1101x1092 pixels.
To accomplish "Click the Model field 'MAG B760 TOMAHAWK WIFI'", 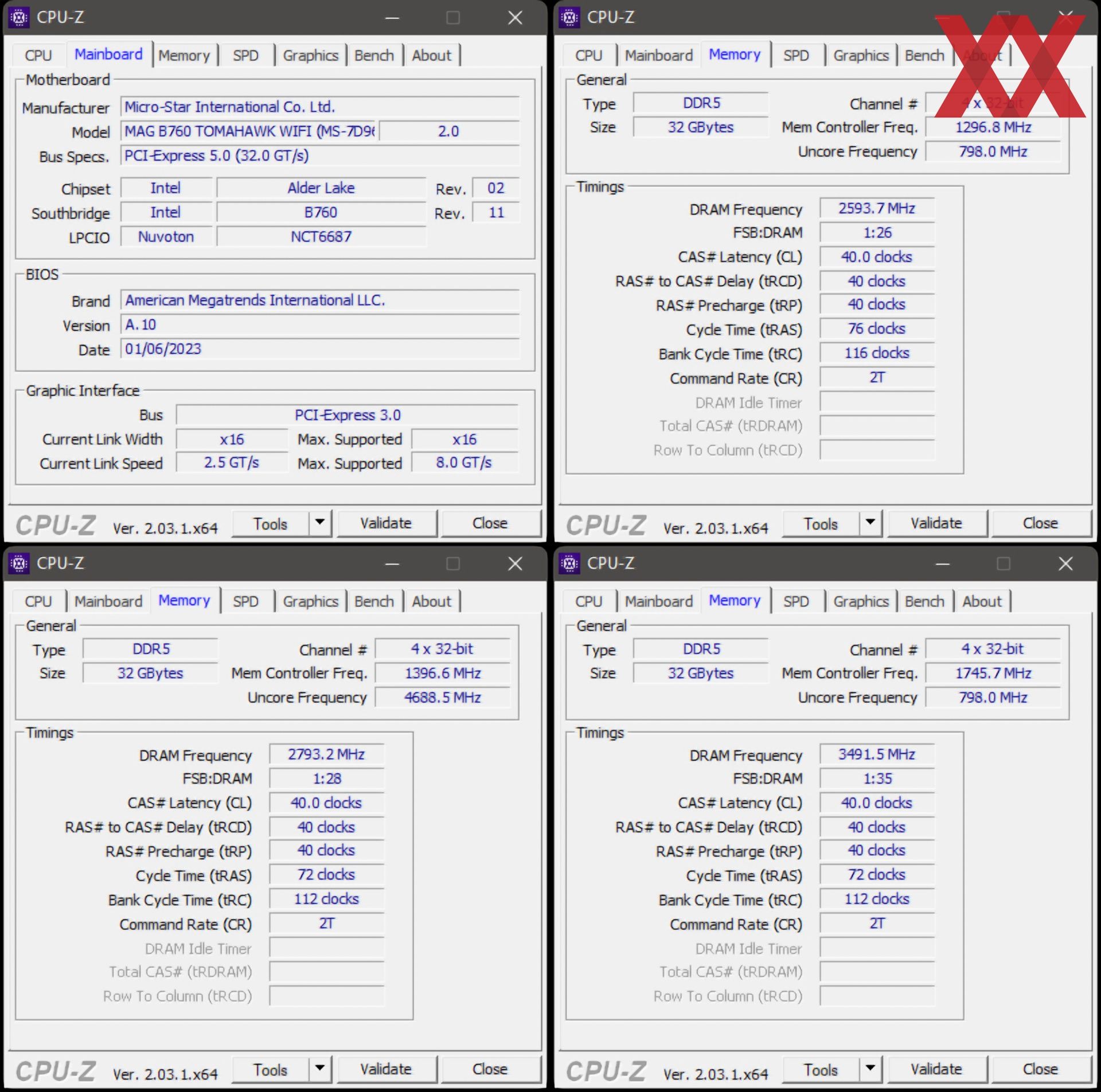I will (x=248, y=131).
